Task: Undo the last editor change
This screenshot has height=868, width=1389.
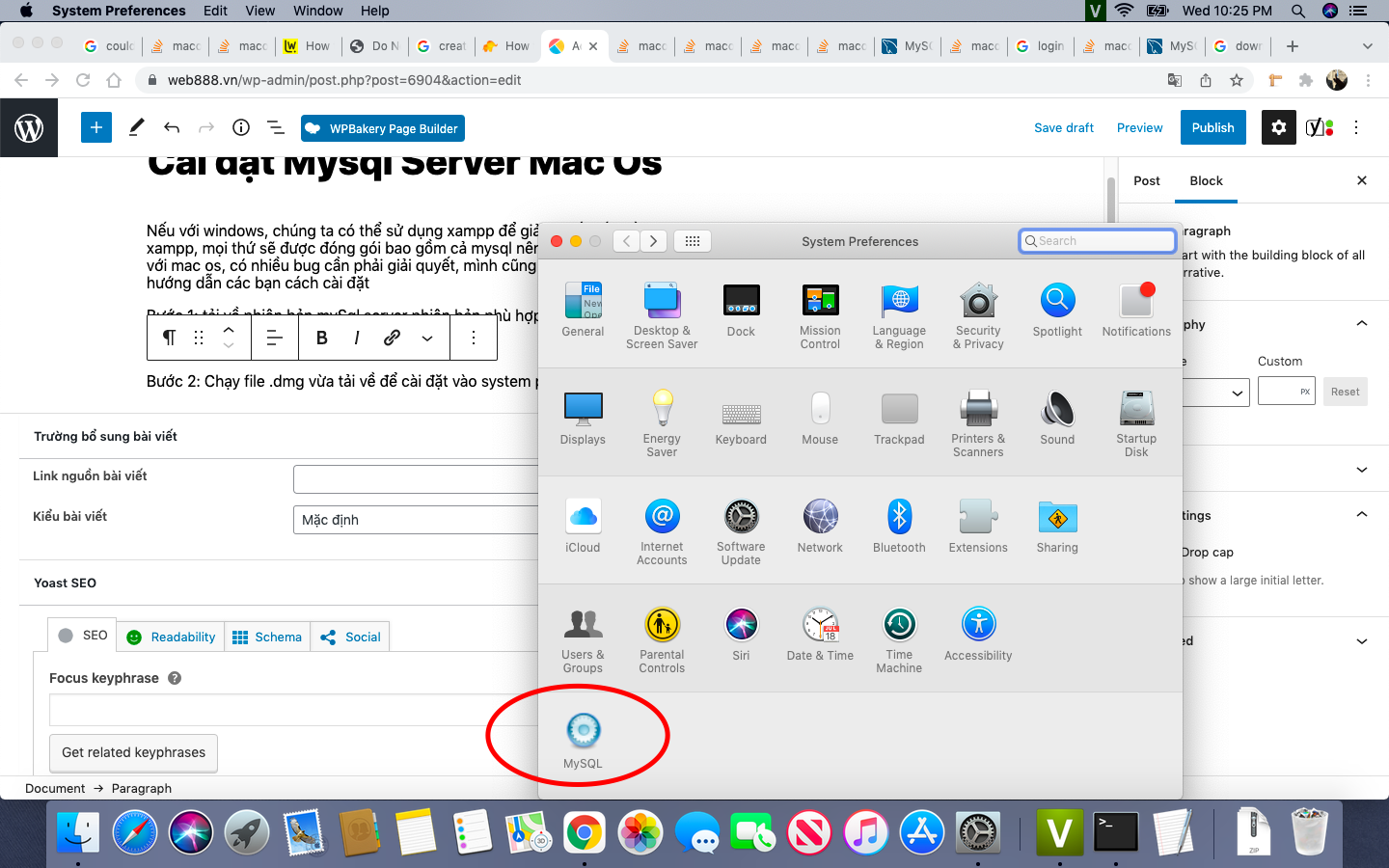Action: tap(172, 127)
